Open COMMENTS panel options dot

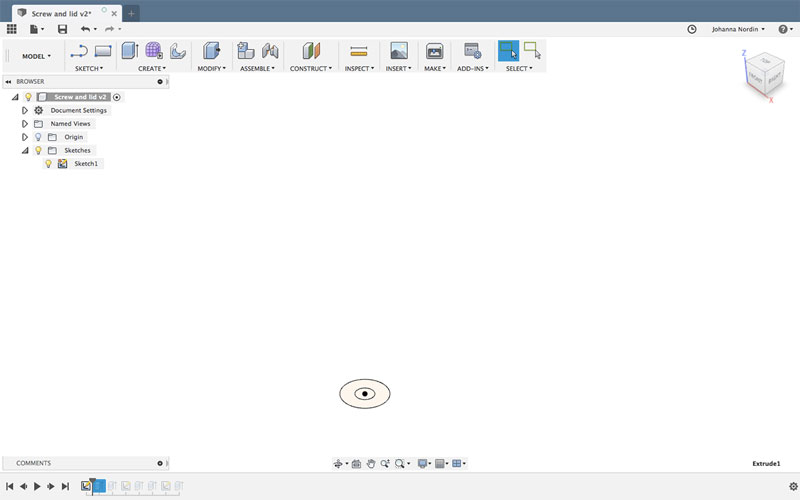click(x=160, y=463)
